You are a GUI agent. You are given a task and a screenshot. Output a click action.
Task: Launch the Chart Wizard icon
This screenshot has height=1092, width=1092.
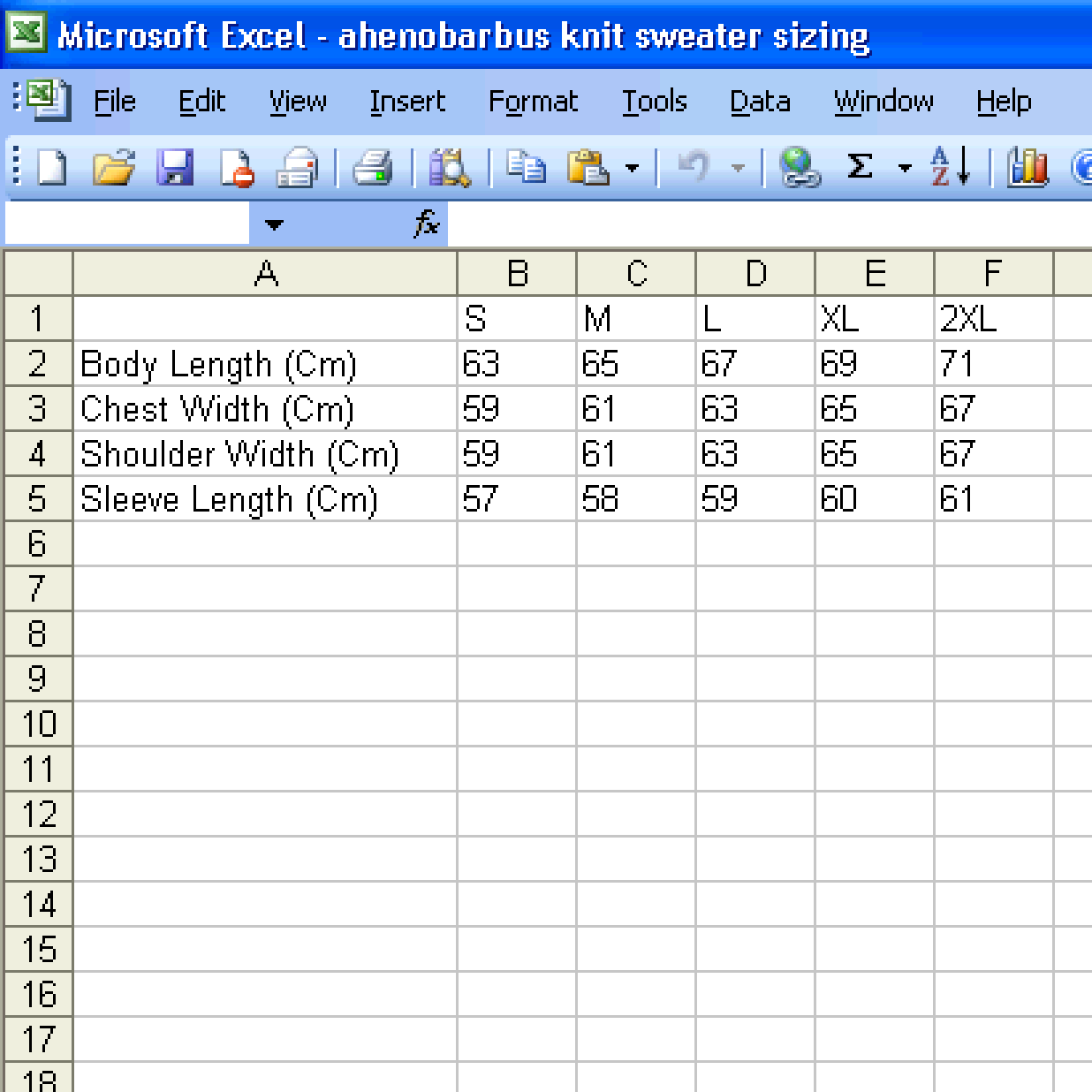1028,167
